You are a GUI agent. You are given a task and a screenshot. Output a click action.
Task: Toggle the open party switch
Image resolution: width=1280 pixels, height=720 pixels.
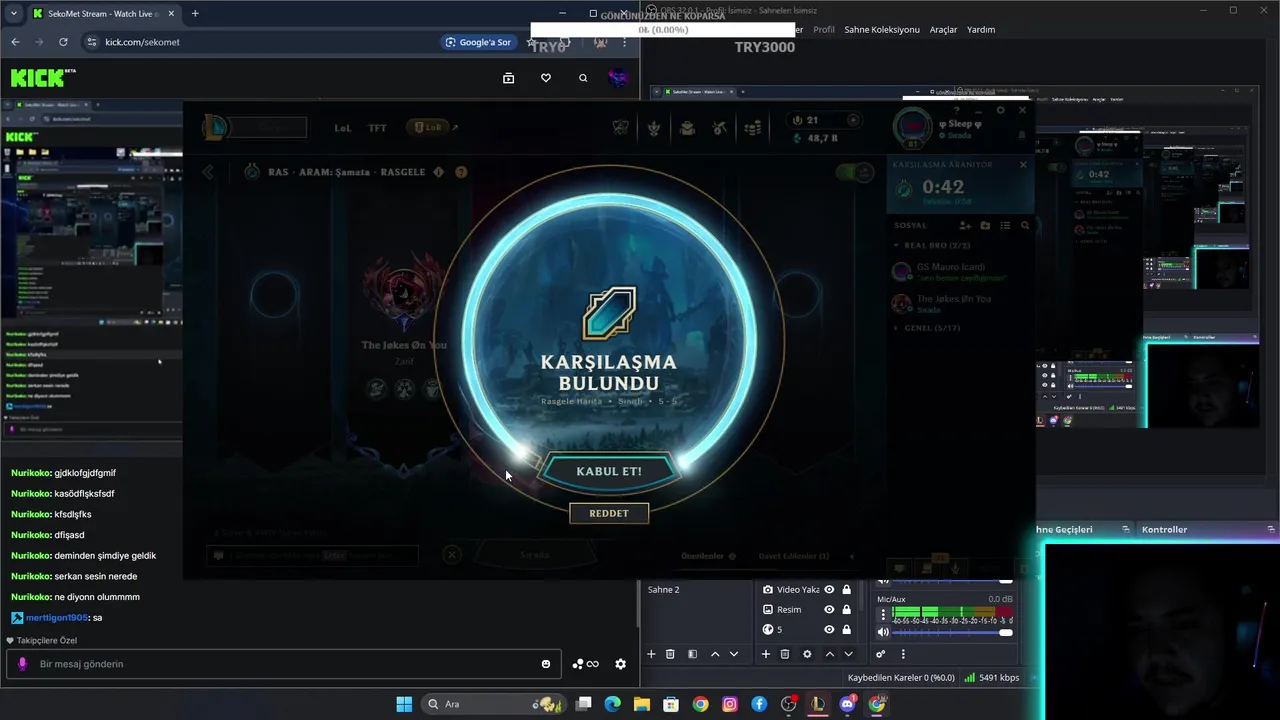pos(855,172)
